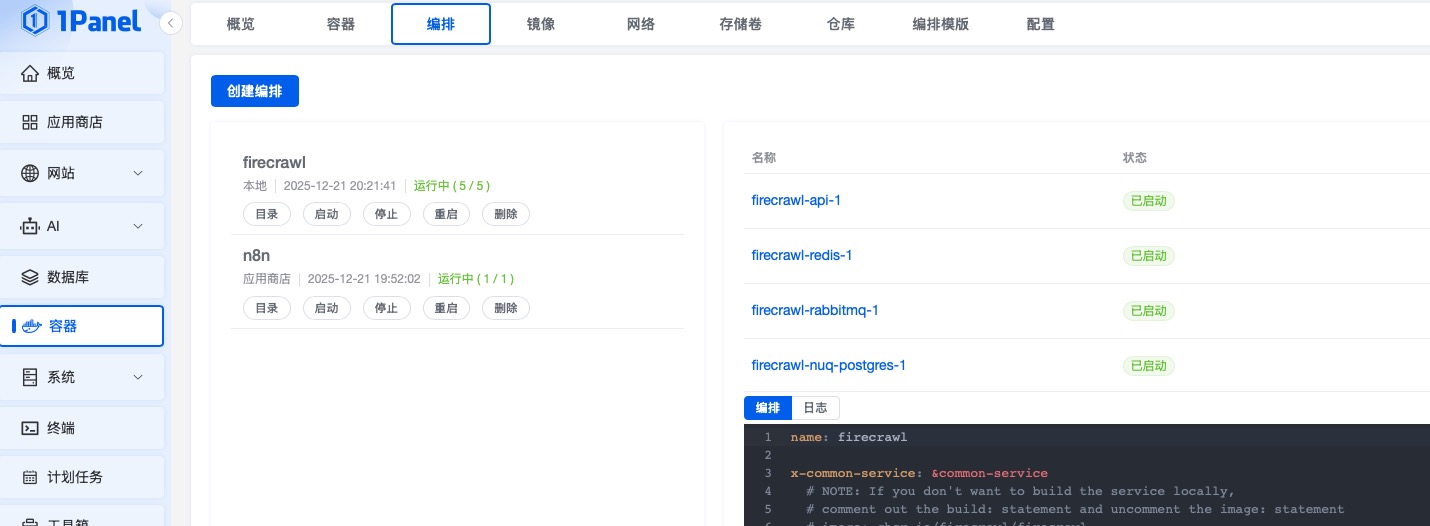Screen dimensions: 1430x526
Task: Select the 编排 editor sub-tab
Action: click(768, 408)
